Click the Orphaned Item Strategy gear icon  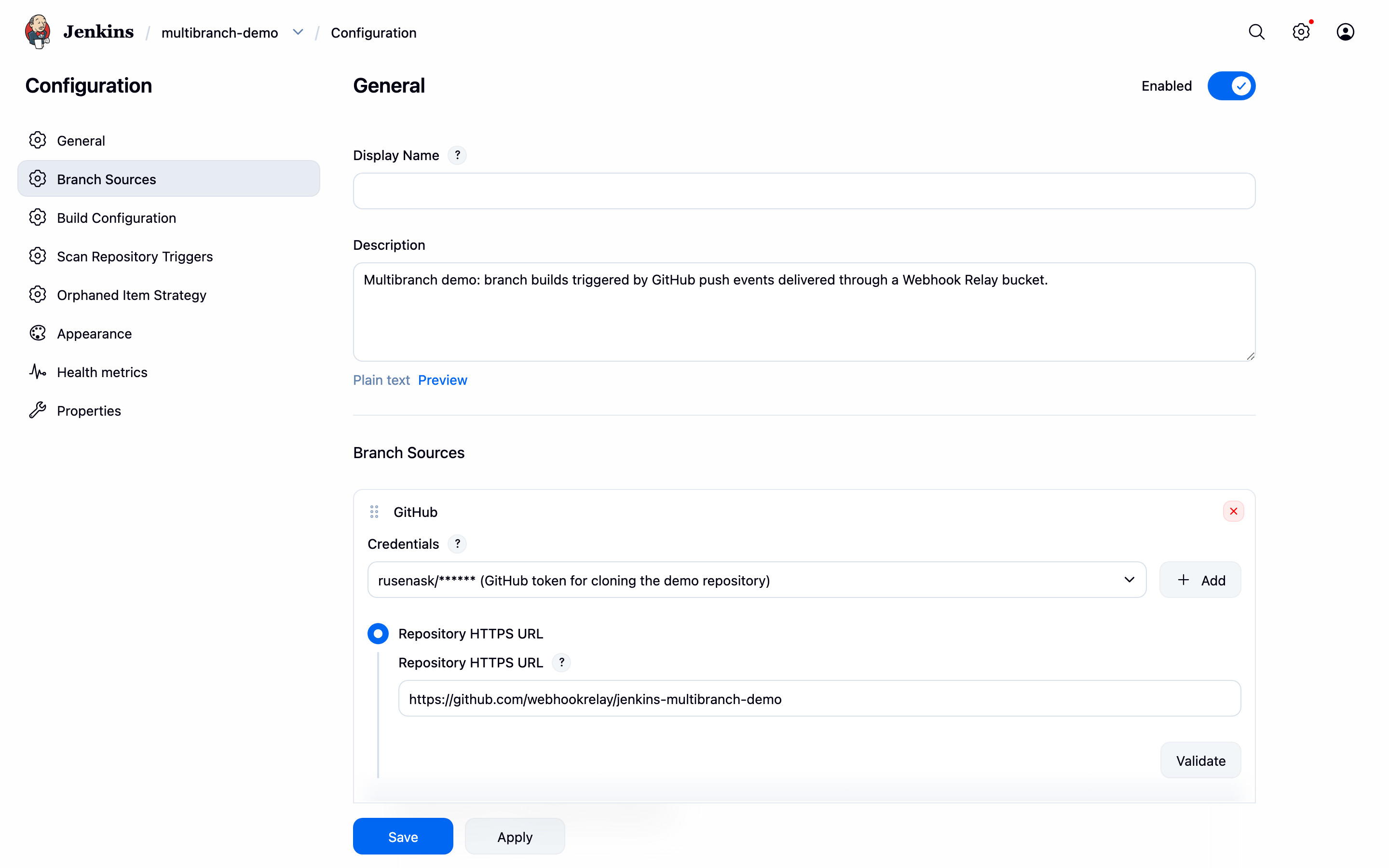tap(38, 295)
